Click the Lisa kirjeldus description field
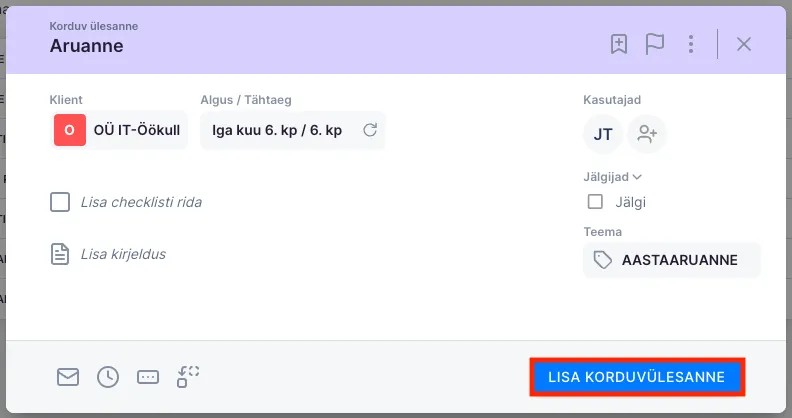Image resolution: width=792 pixels, height=418 pixels. (123, 254)
